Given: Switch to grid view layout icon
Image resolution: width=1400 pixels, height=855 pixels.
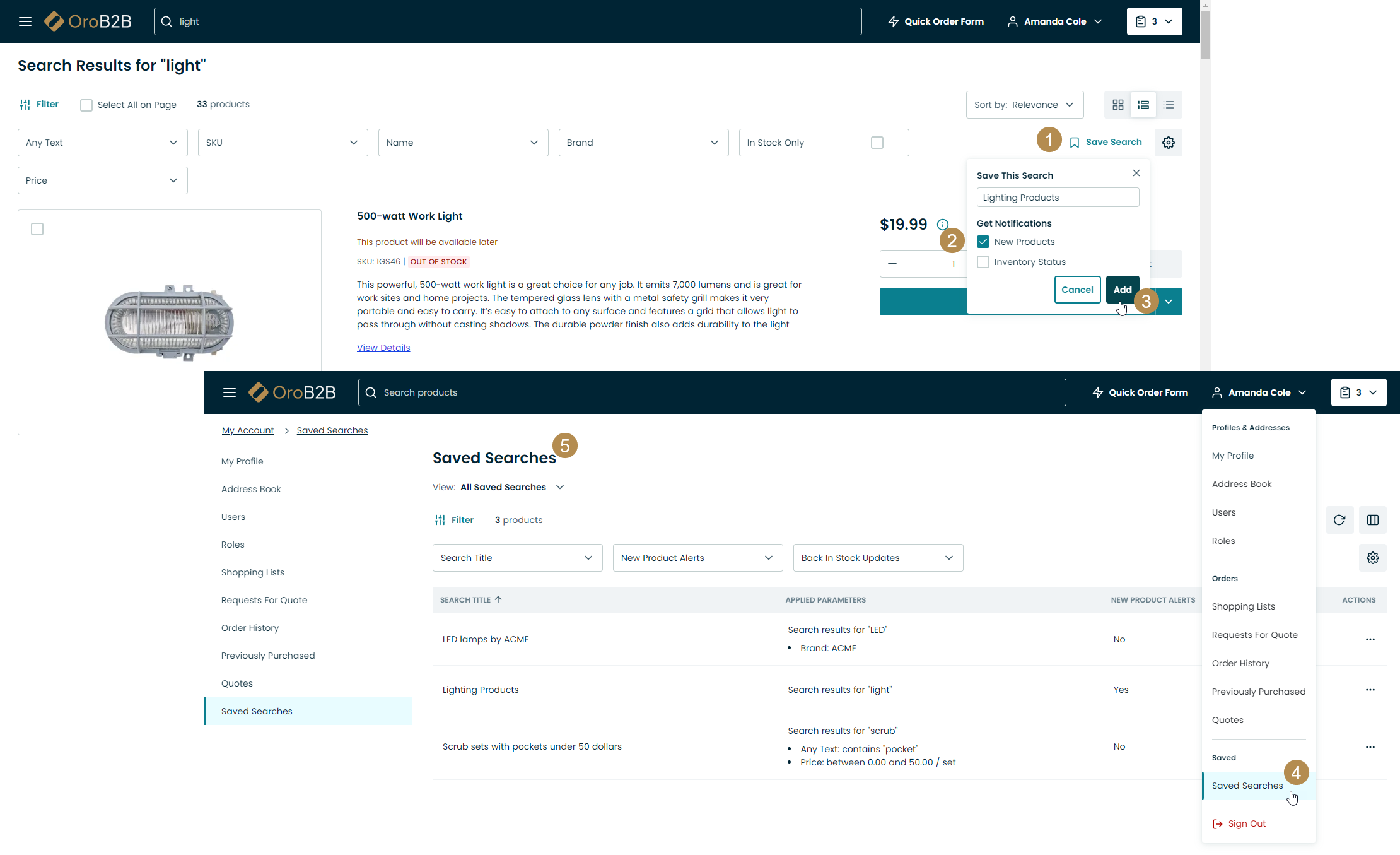Looking at the screenshot, I should pos(1117,105).
